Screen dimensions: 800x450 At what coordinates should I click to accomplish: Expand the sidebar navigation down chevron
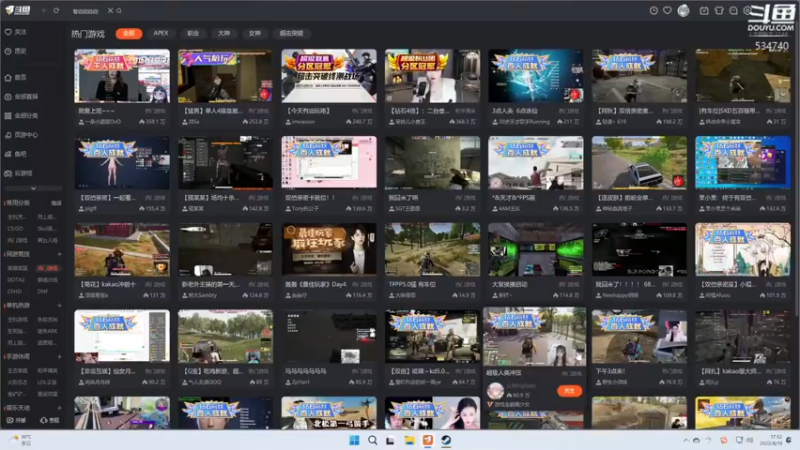pos(33,188)
